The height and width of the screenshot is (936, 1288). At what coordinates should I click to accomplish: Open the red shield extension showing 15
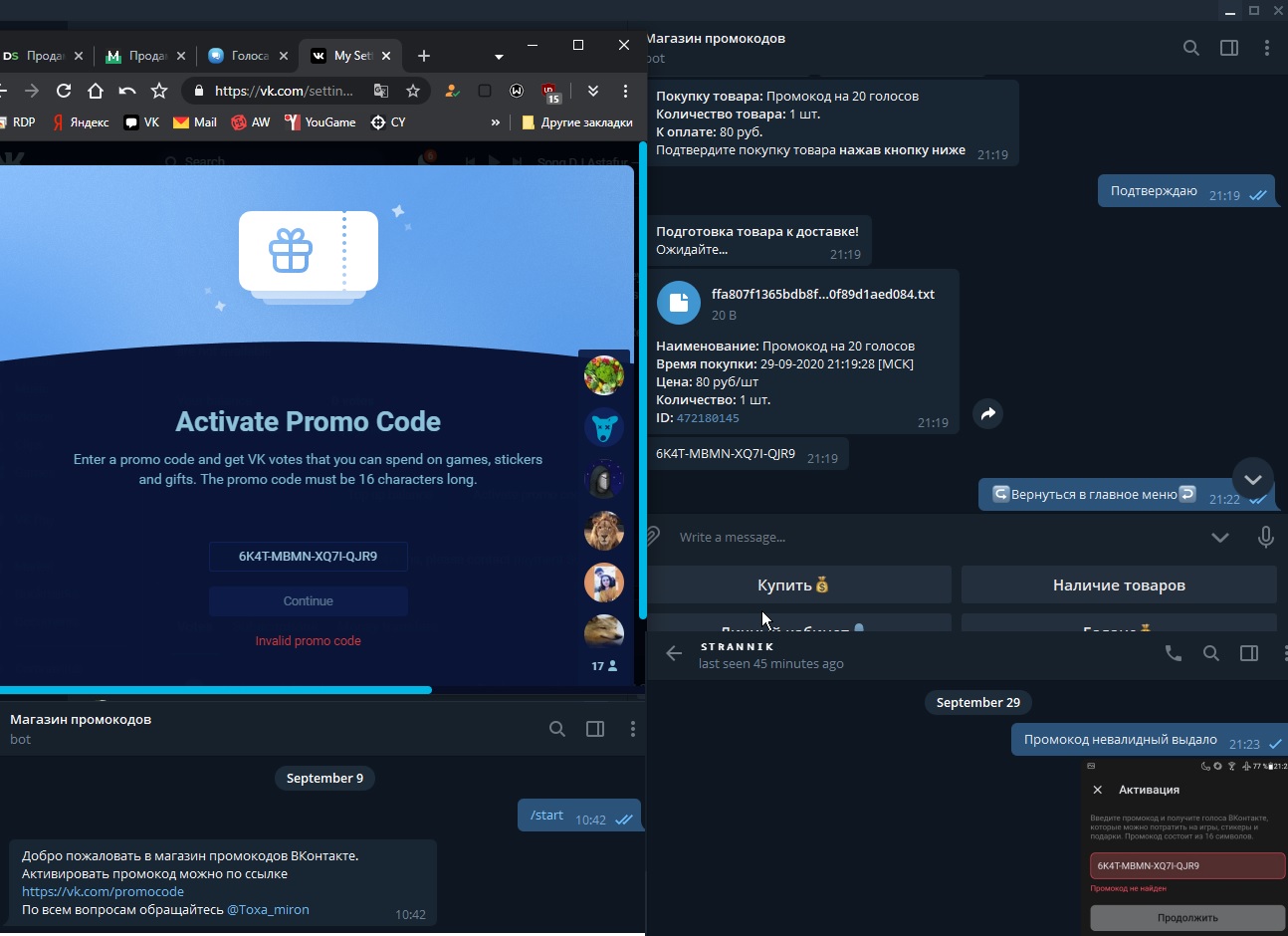pos(550,93)
